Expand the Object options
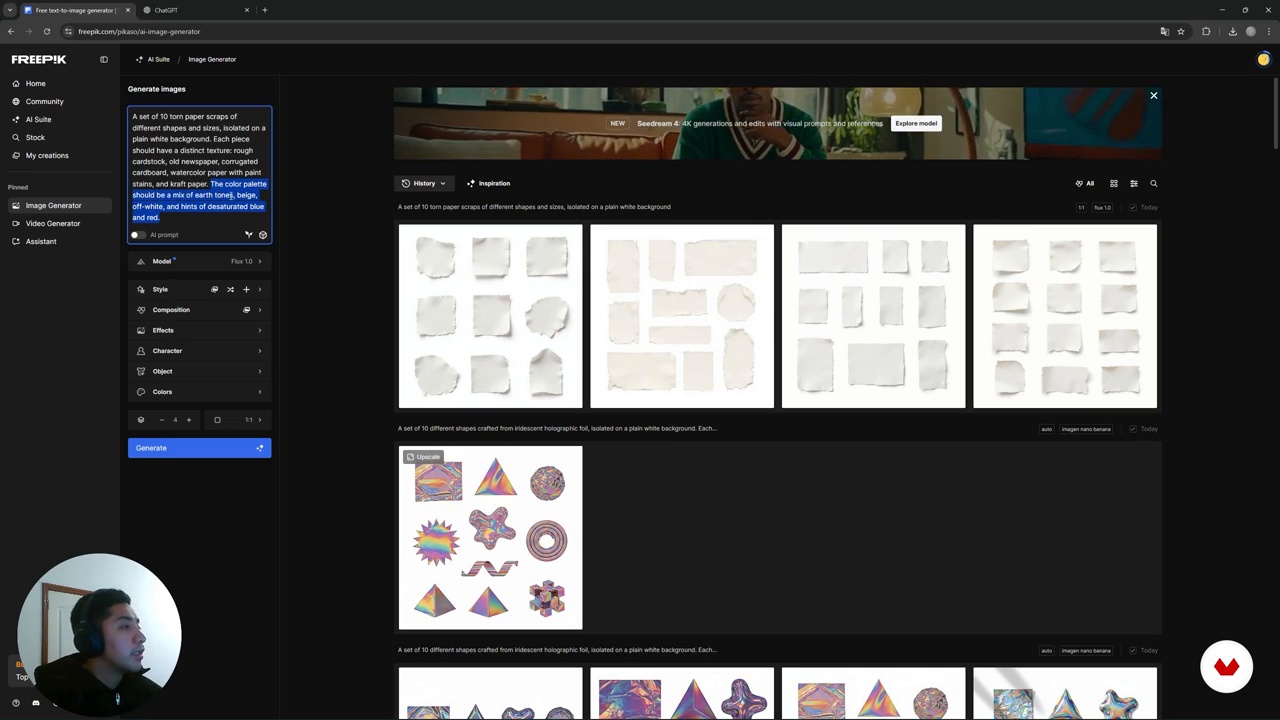1280x720 pixels. pos(199,371)
